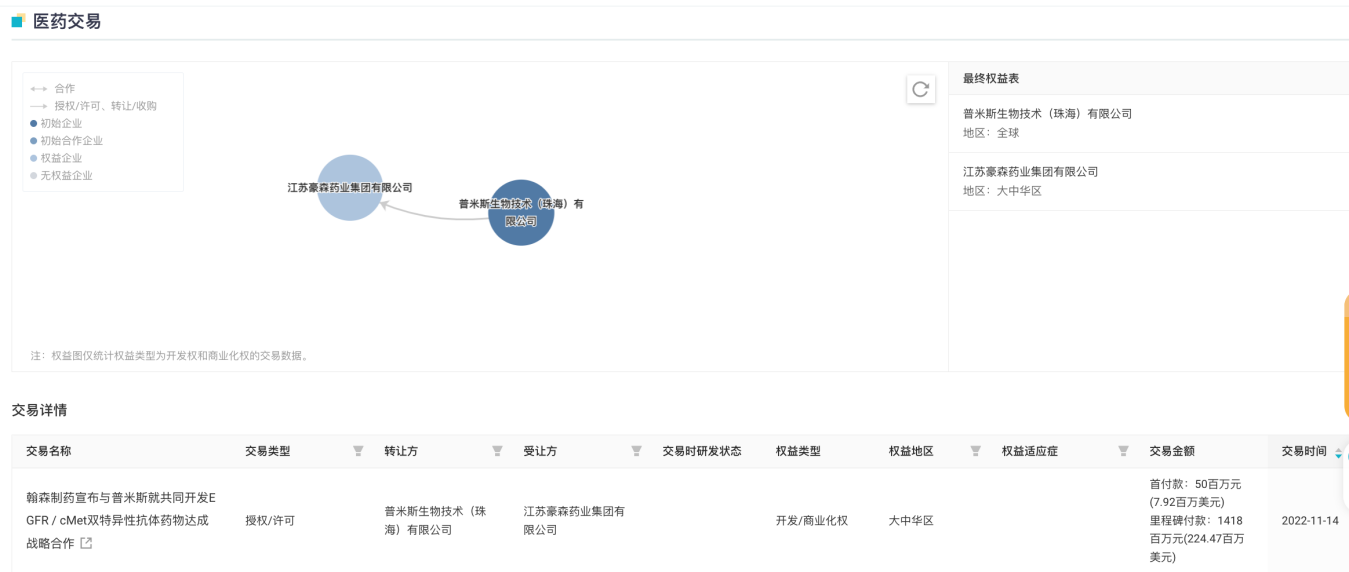1349x572 pixels.
Task: Click the 授权/许可、转让/收购 arrow legend item
Action: (x=97, y=106)
